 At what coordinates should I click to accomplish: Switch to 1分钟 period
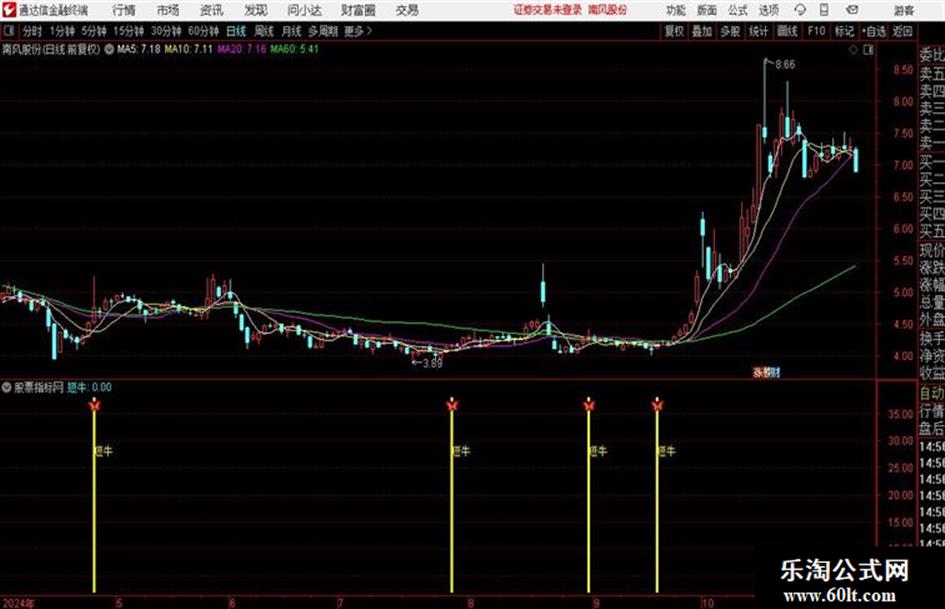point(62,31)
